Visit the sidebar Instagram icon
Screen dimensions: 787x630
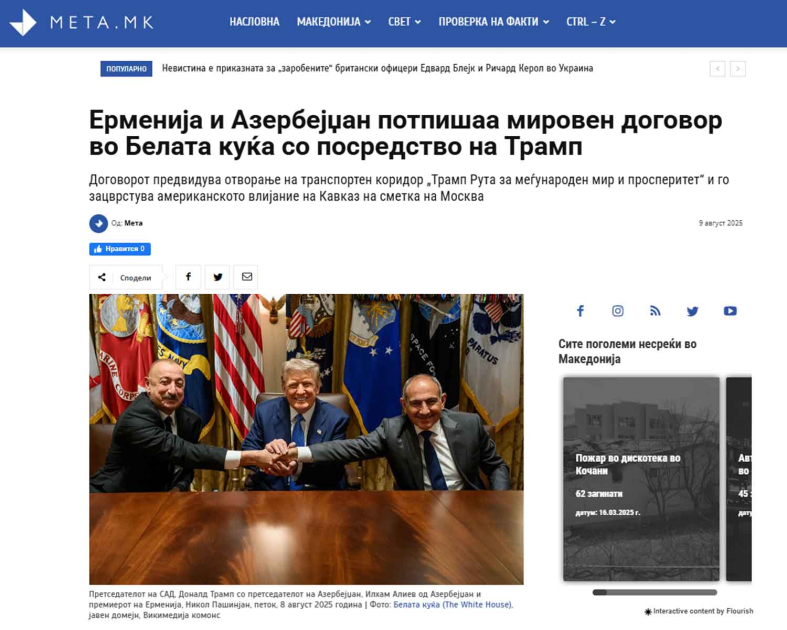tap(618, 311)
